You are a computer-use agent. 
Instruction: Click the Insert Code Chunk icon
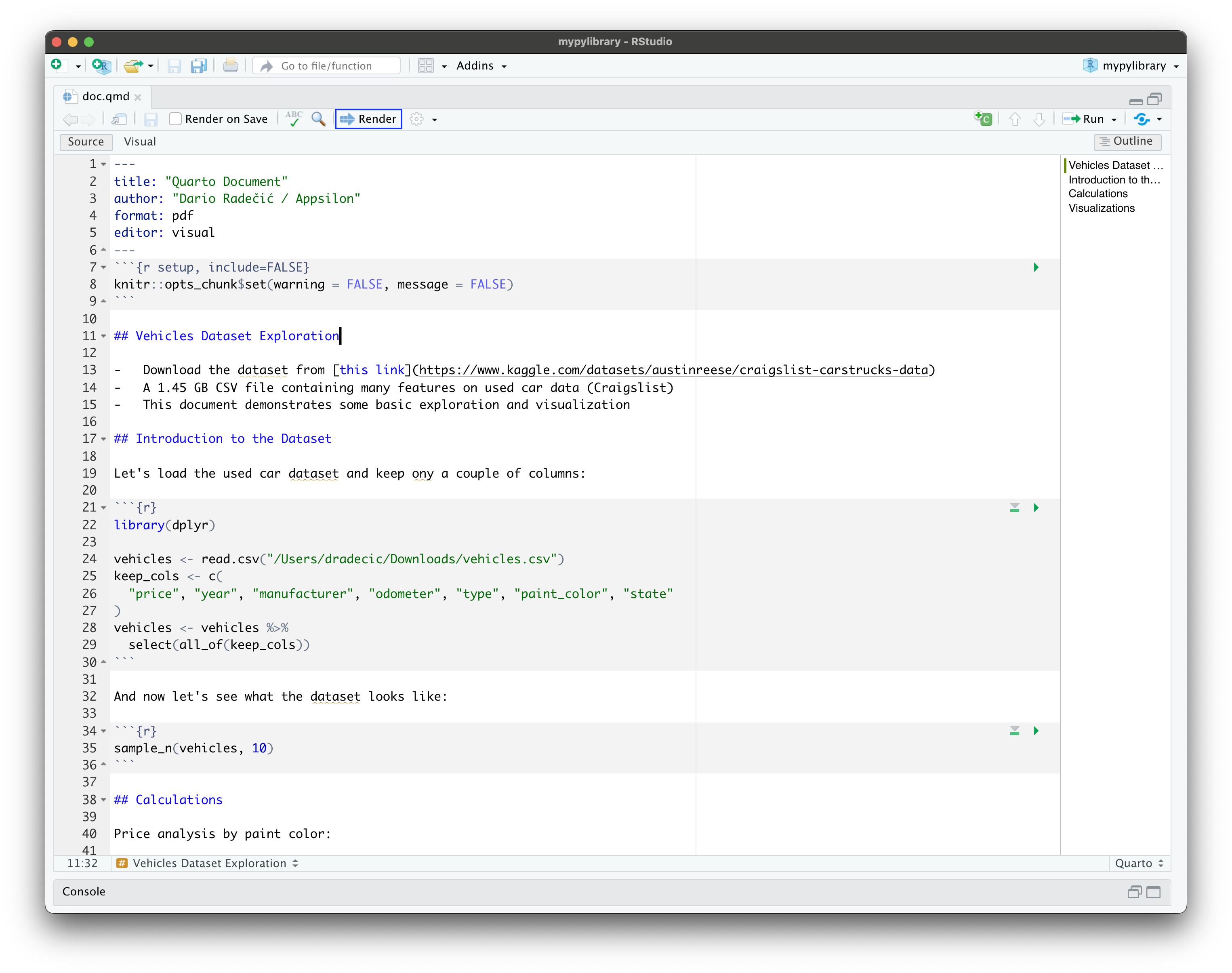(984, 118)
